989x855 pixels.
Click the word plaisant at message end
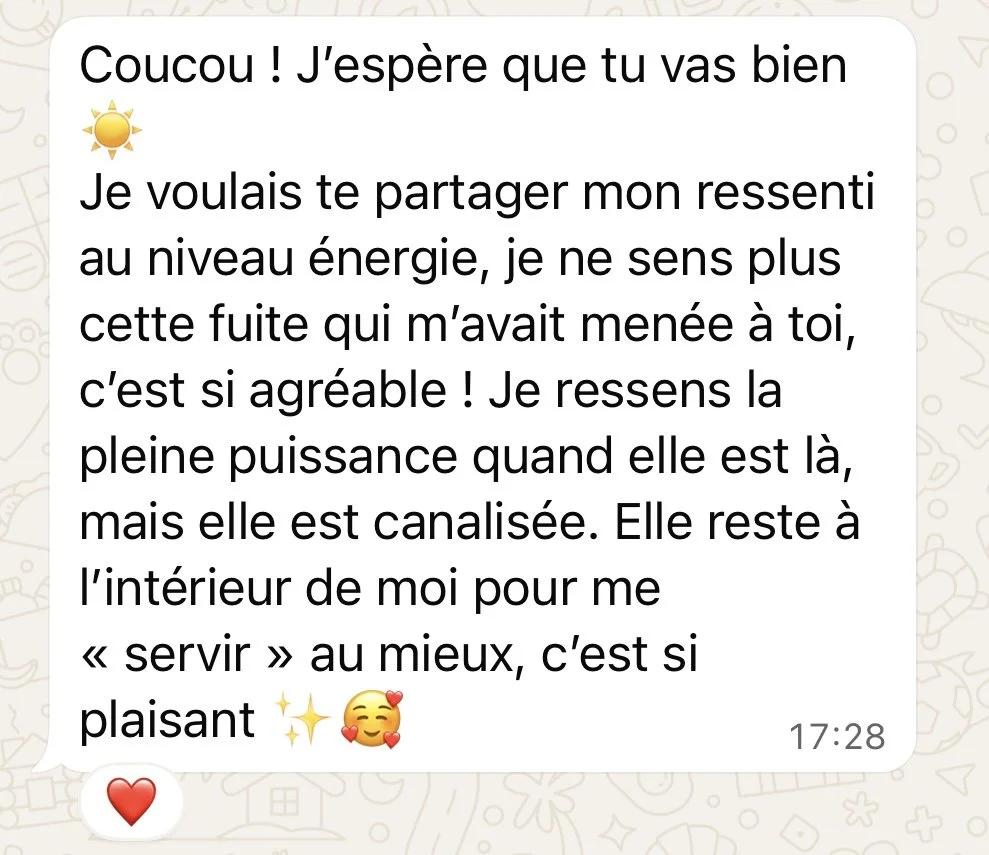coord(167,721)
